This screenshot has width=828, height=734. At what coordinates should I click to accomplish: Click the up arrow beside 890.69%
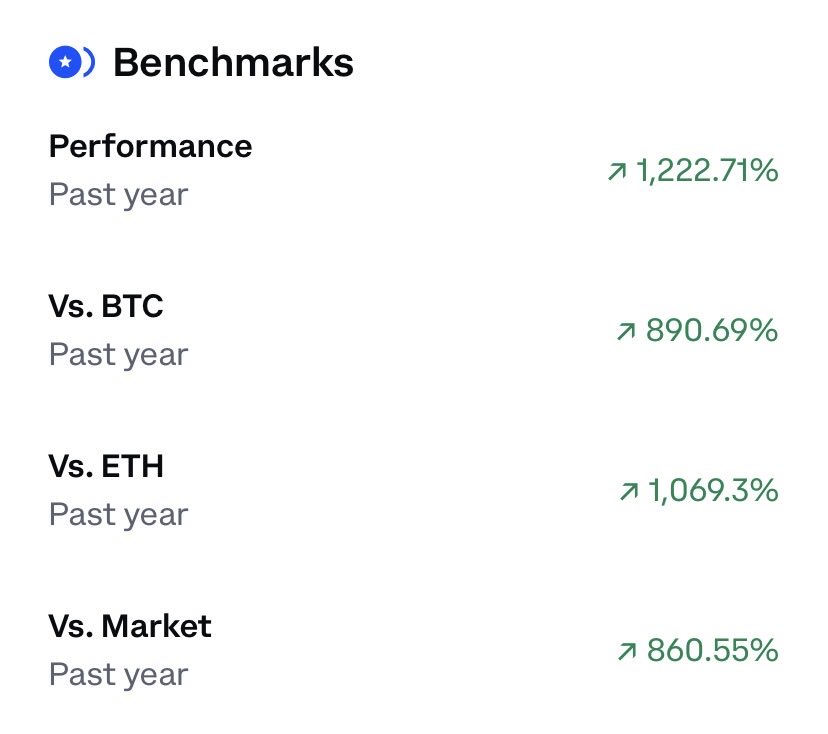[x=627, y=332]
